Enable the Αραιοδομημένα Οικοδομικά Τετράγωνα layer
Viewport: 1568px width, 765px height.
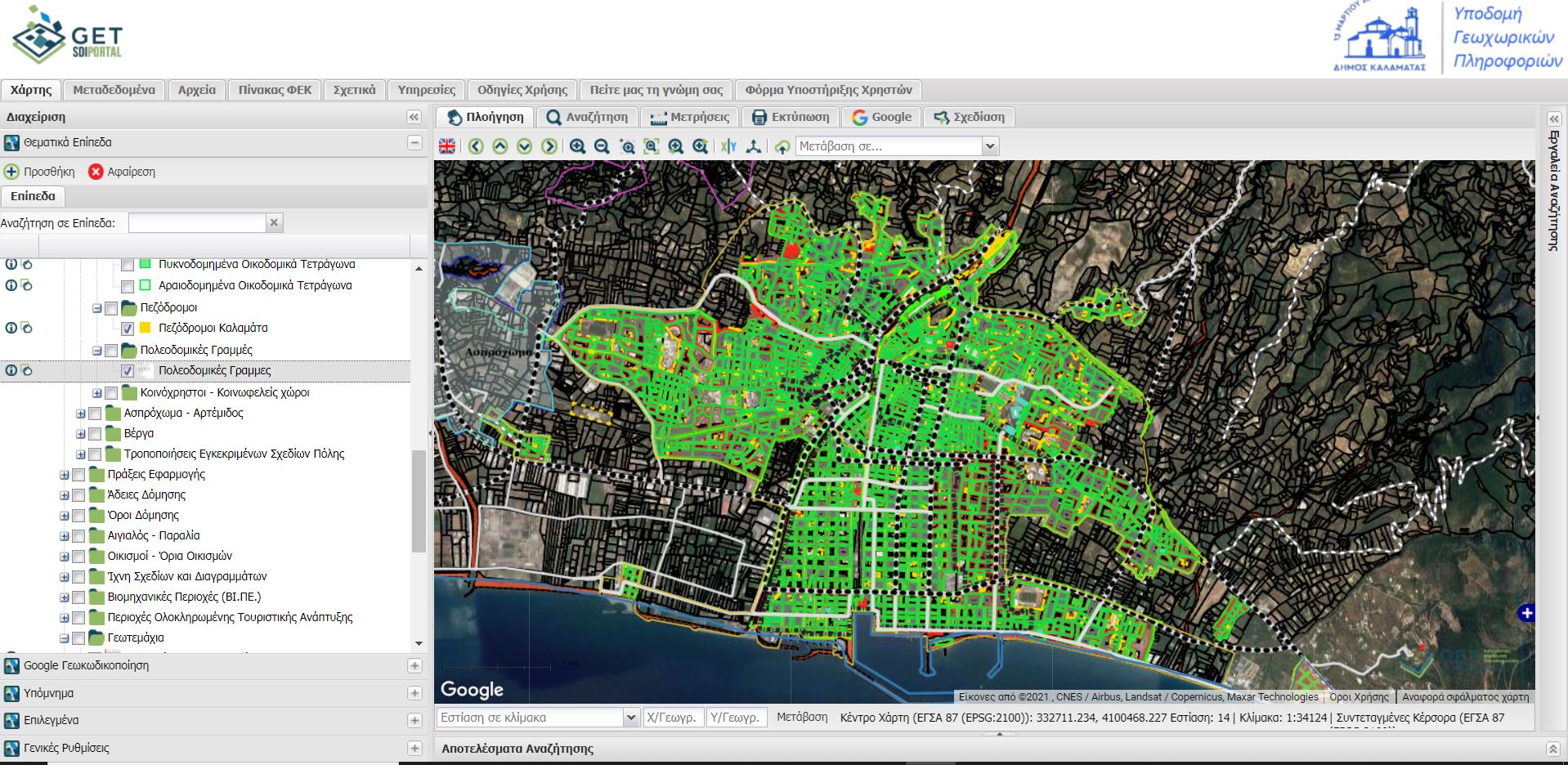click(128, 286)
